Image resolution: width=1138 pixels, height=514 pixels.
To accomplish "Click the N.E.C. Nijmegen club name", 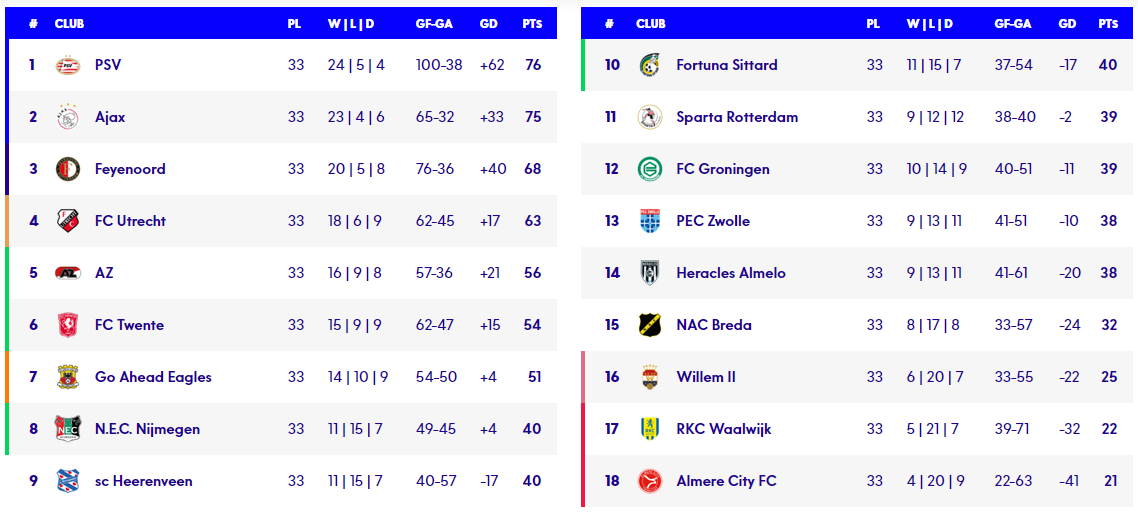I will click(147, 429).
